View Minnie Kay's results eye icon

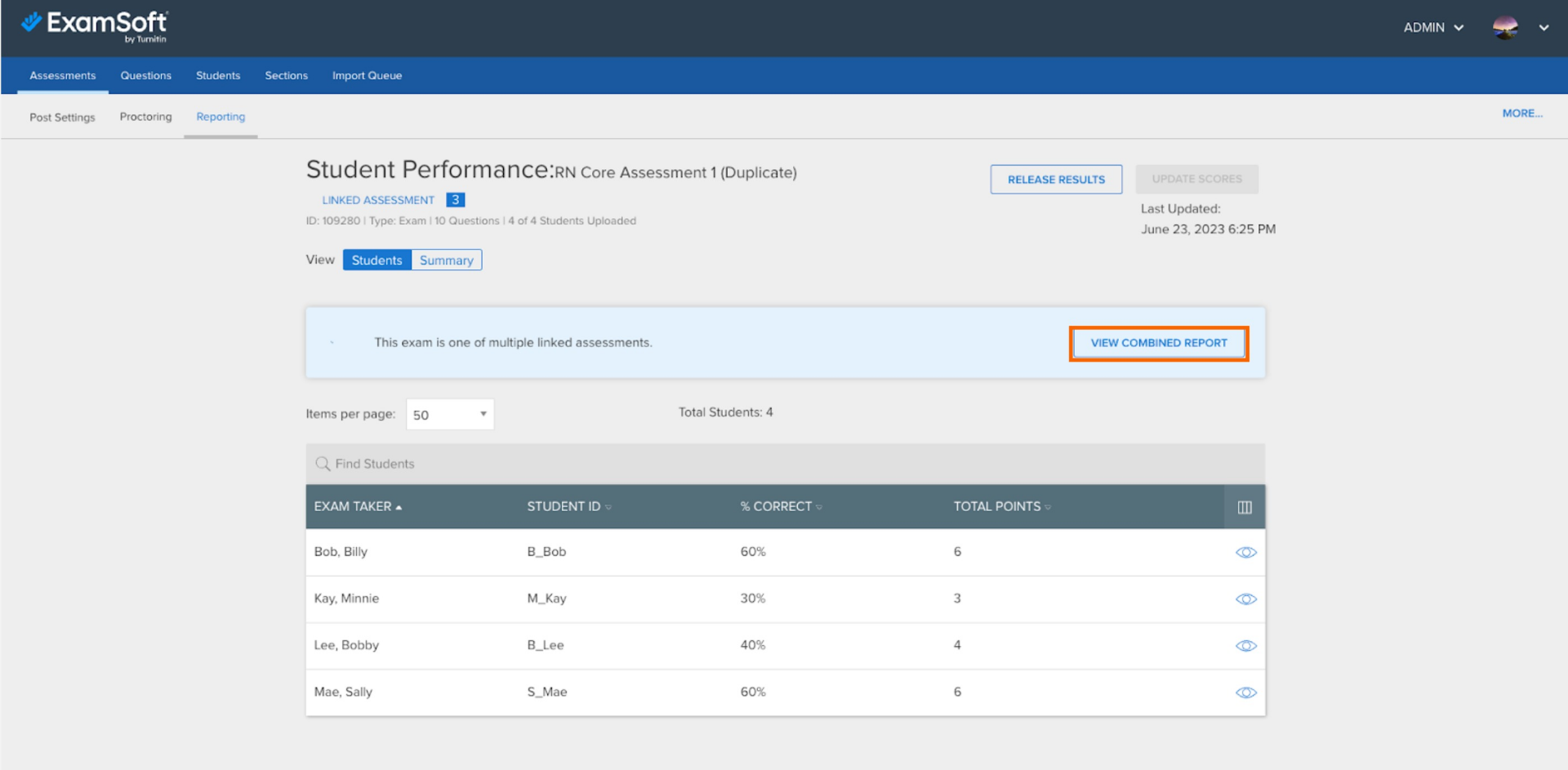click(1245, 599)
